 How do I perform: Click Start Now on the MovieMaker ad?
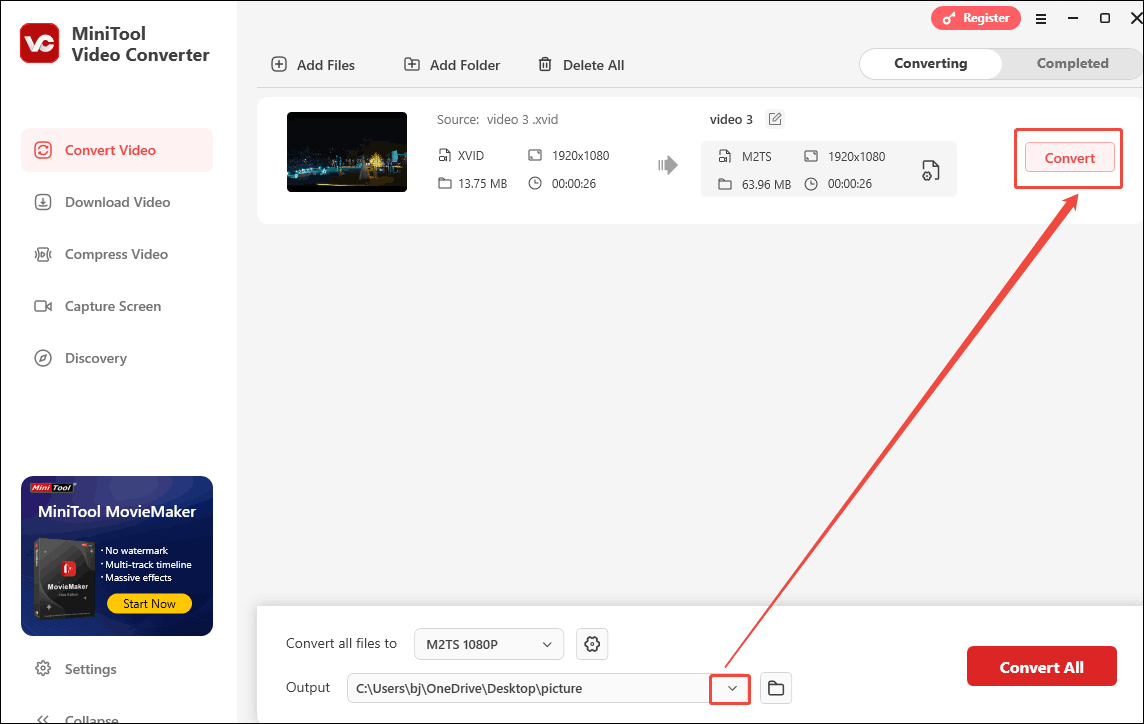coord(150,604)
